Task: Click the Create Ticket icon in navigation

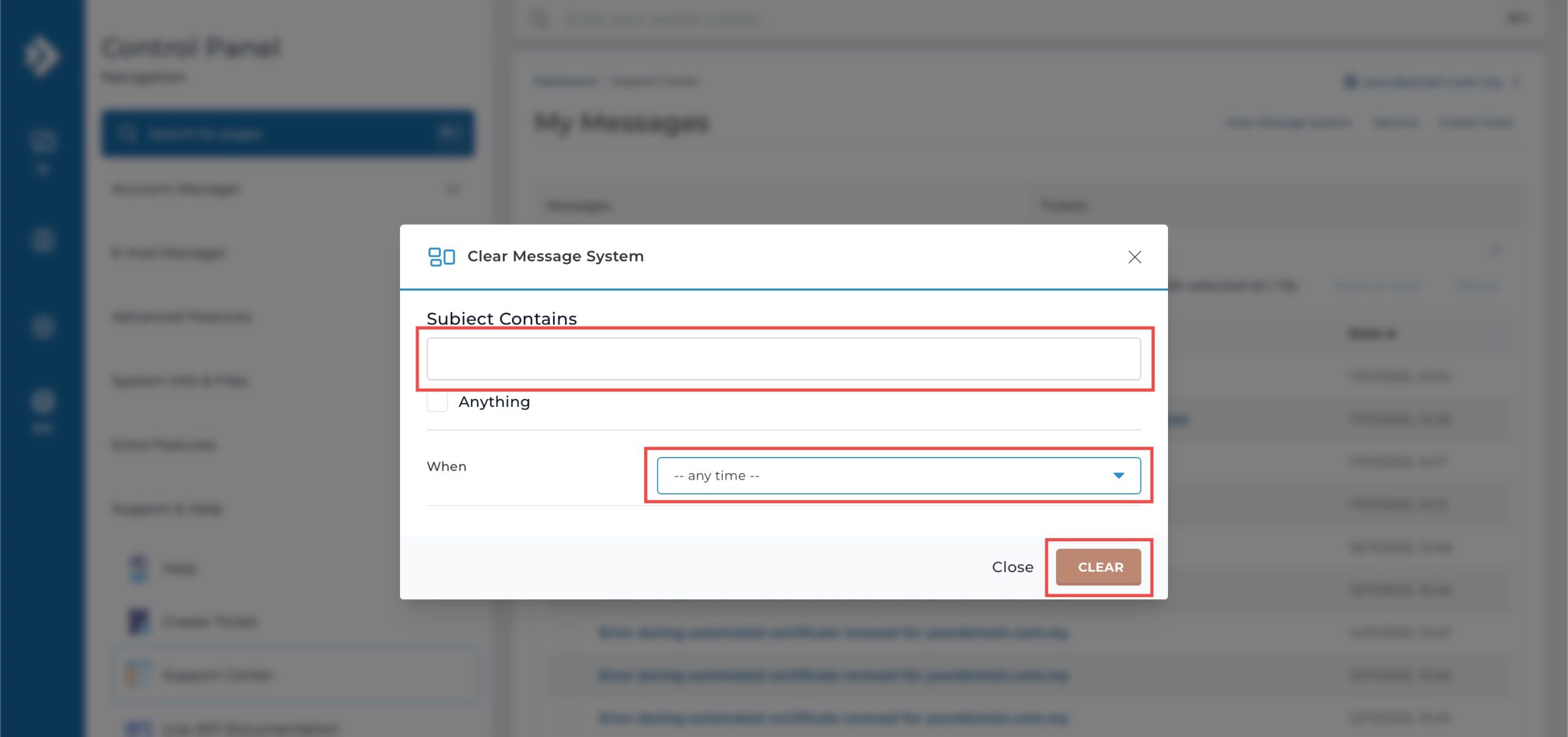Action: (138, 621)
